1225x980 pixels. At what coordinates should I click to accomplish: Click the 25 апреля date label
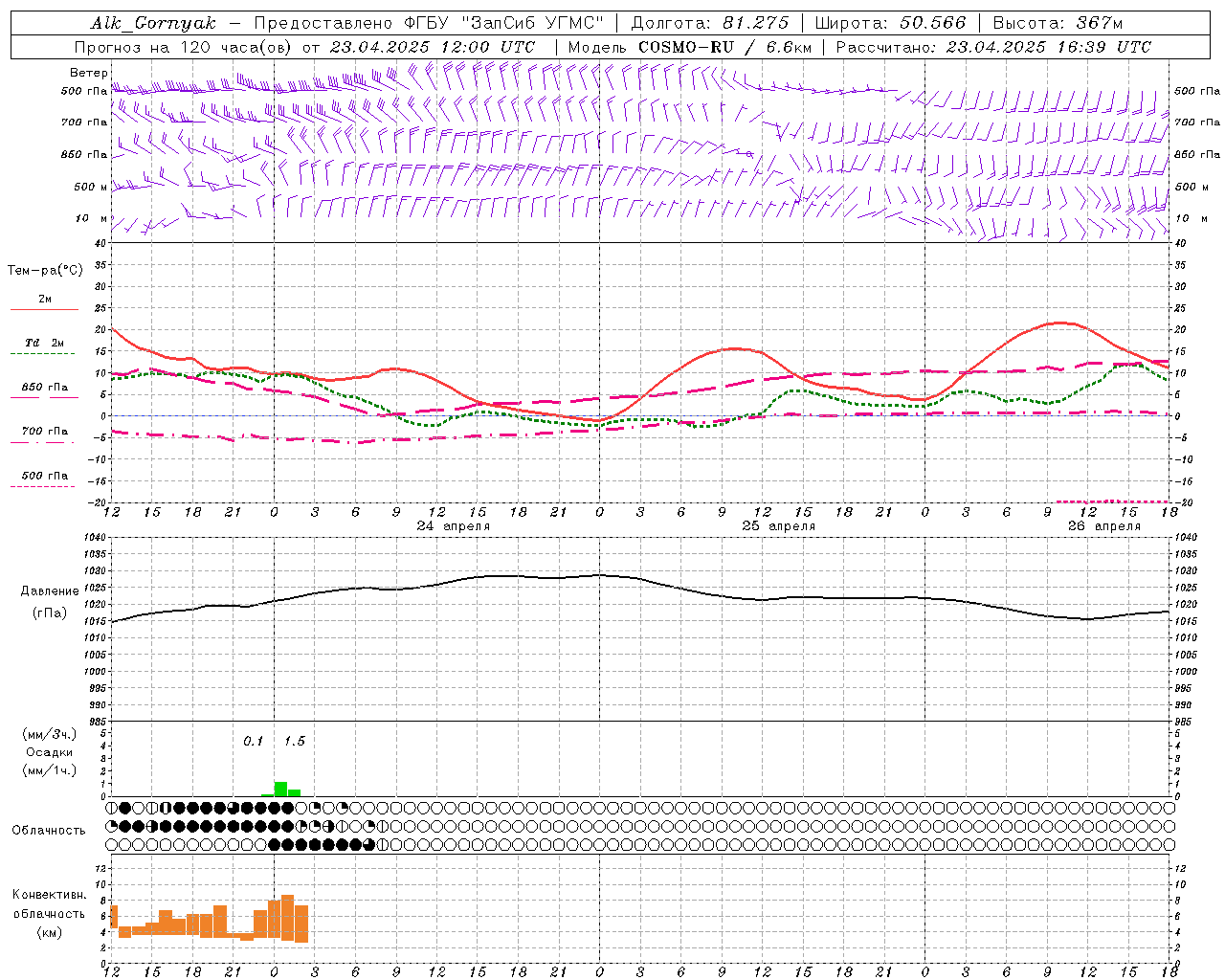[x=779, y=526]
